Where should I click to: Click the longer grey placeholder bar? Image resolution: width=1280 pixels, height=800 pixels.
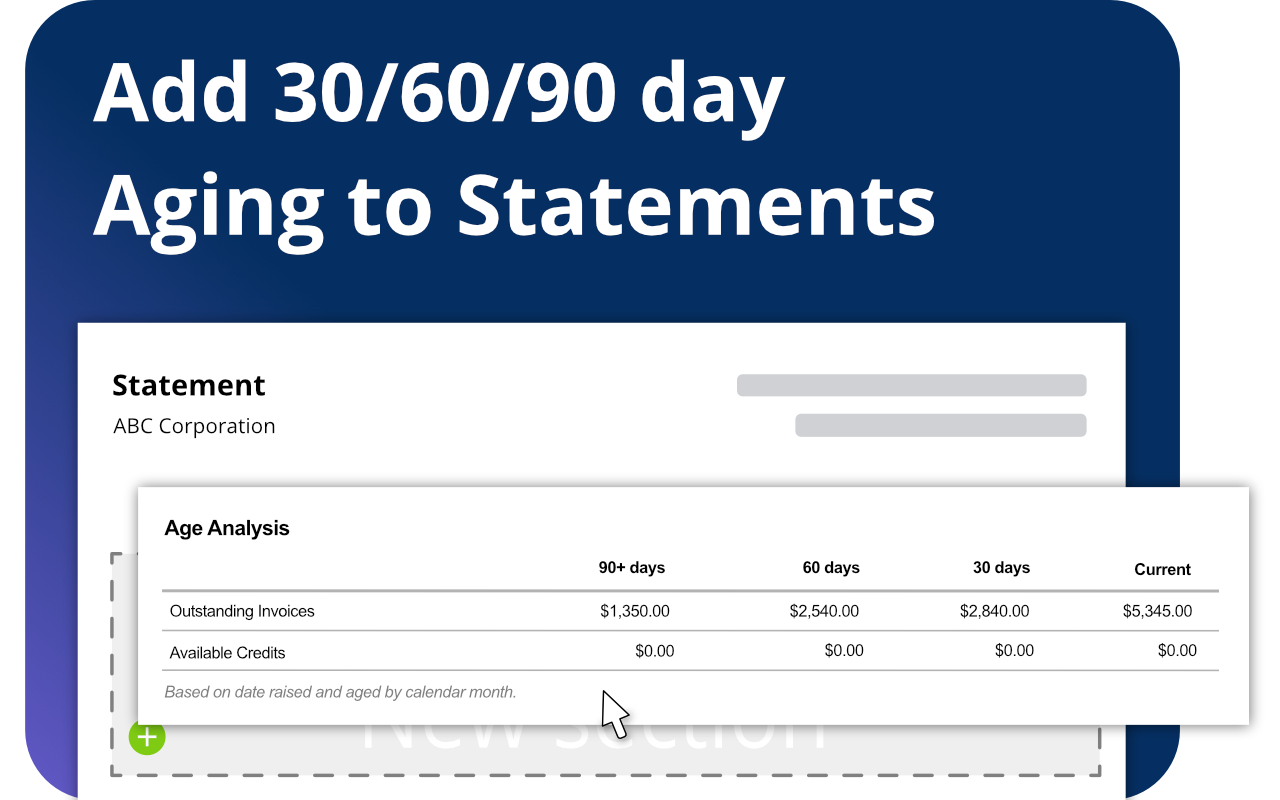coord(912,385)
